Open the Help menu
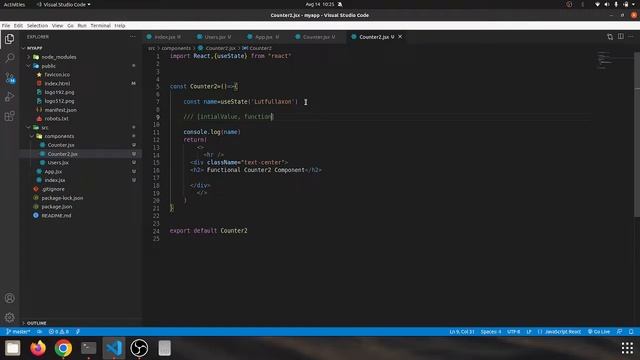Image resolution: width=640 pixels, height=360 pixels. click(x=120, y=25)
